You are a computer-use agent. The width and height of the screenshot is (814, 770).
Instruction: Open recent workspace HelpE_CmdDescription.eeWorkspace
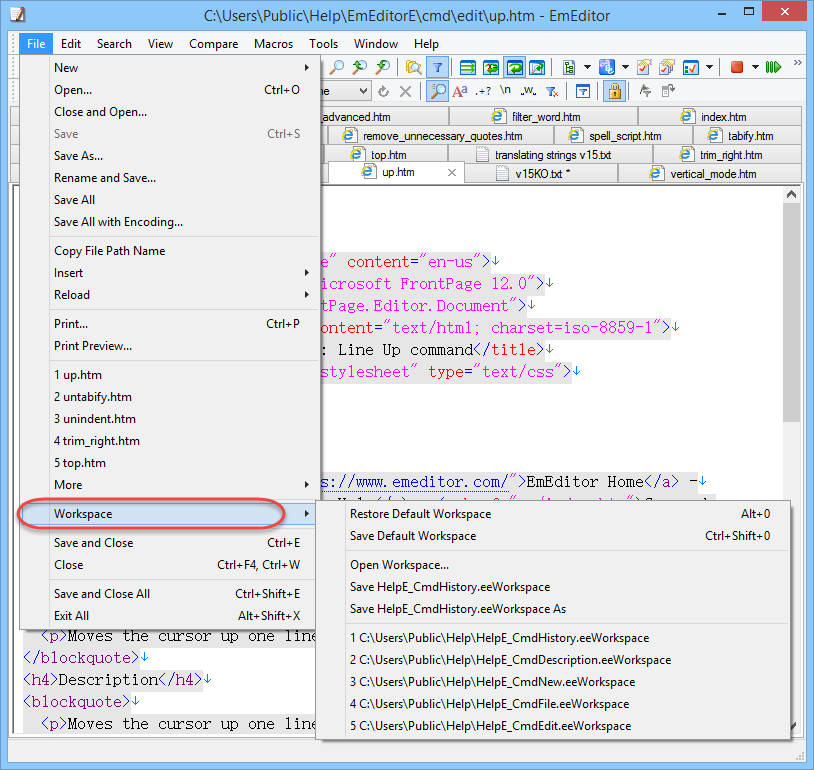coord(553,659)
